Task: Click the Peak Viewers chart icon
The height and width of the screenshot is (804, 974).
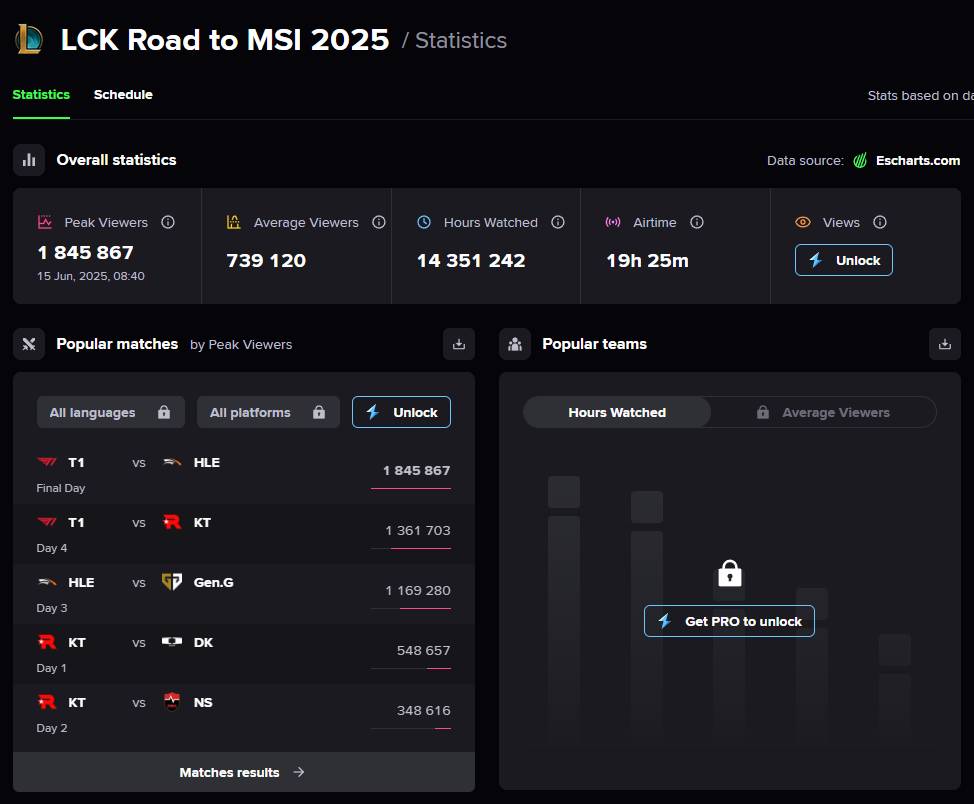Action: pyautogui.click(x=45, y=222)
